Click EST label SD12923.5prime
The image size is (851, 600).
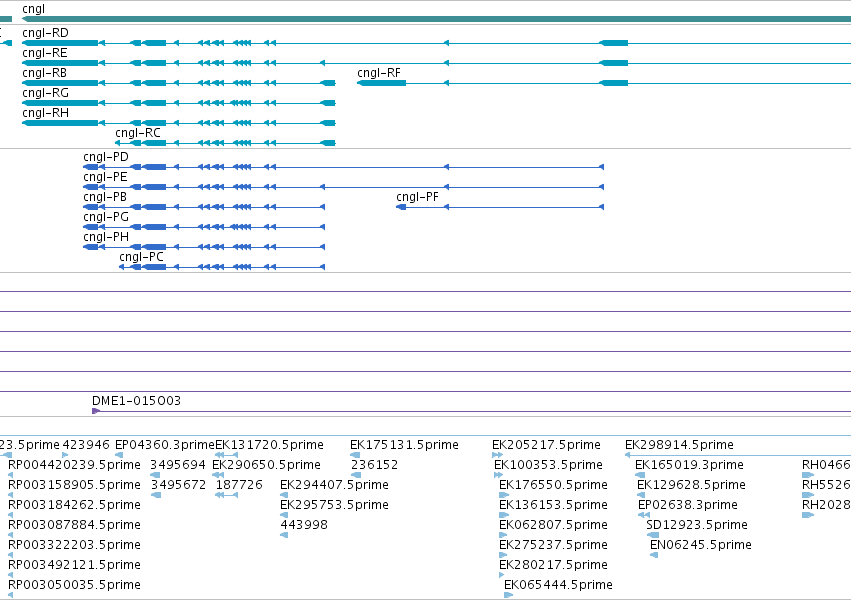697,526
